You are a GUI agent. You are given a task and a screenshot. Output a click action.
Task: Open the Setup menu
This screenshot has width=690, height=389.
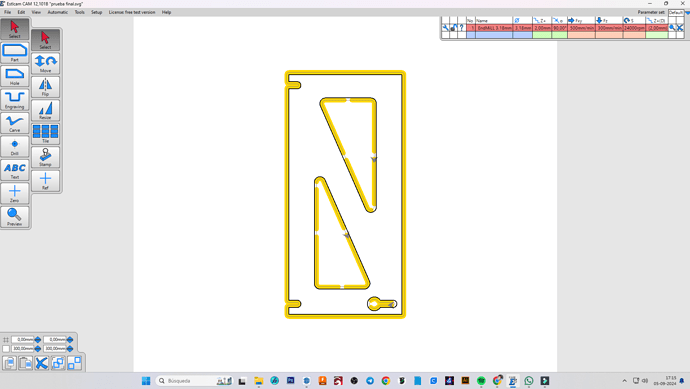point(96,12)
